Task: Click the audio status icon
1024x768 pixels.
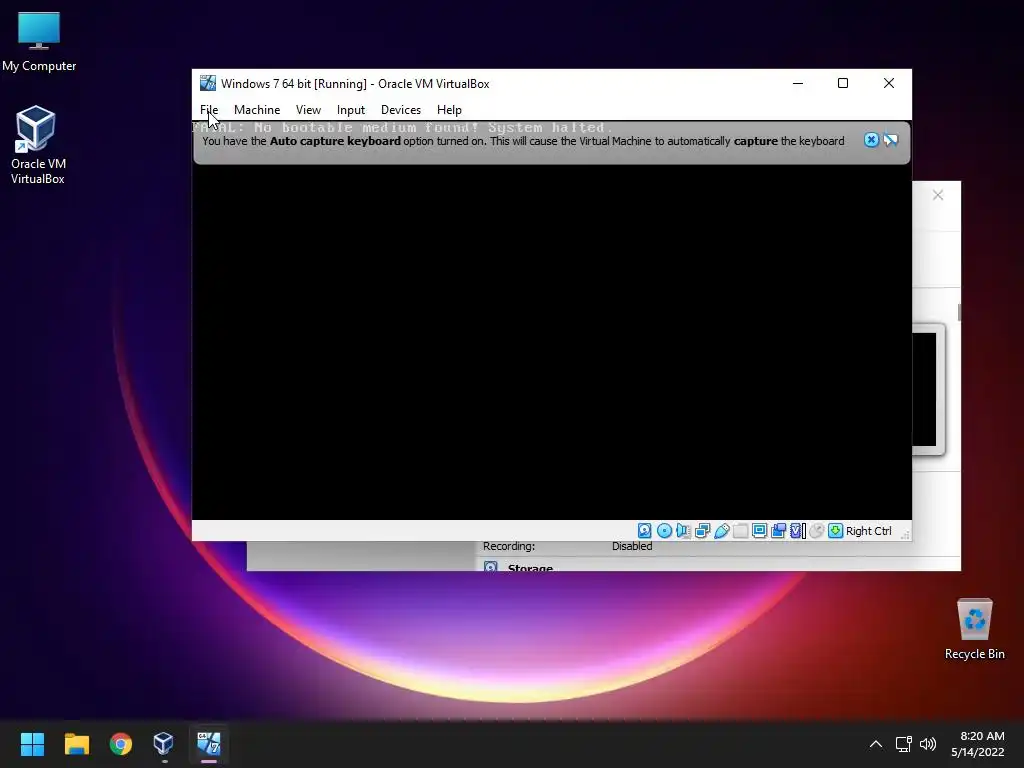Action: tap(683, 531)
